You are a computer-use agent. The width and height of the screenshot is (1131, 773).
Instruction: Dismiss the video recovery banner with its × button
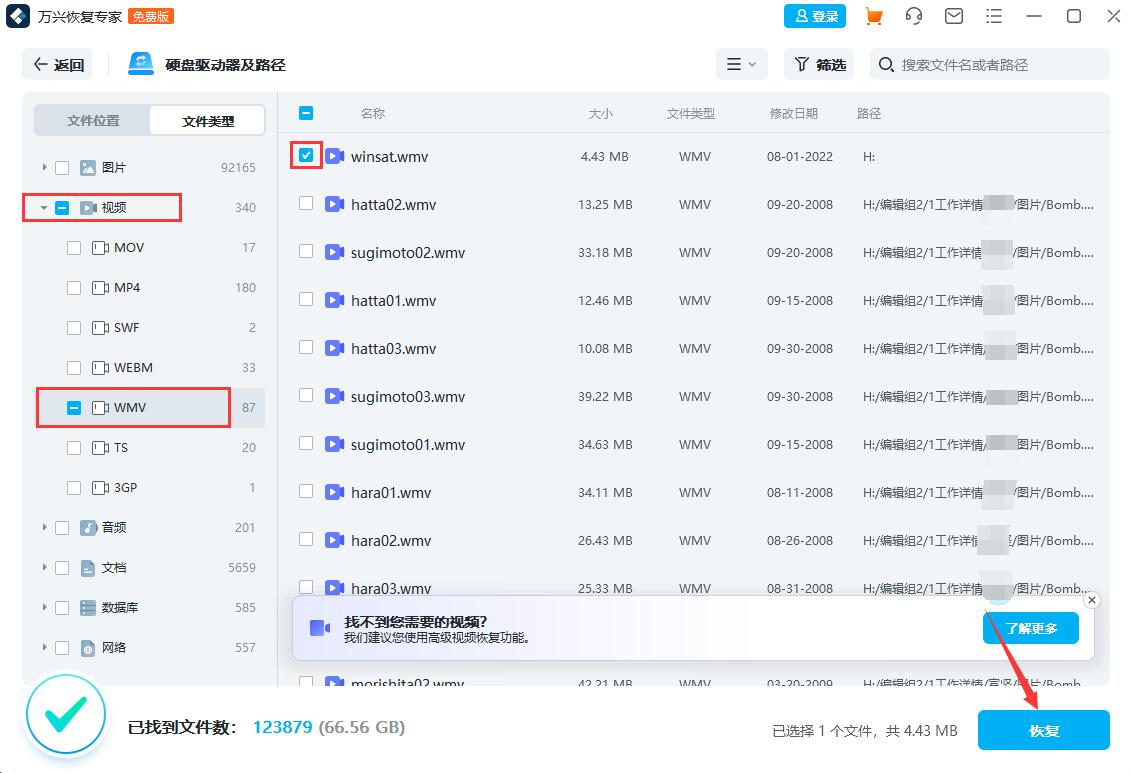click(x=1091, y=600)
